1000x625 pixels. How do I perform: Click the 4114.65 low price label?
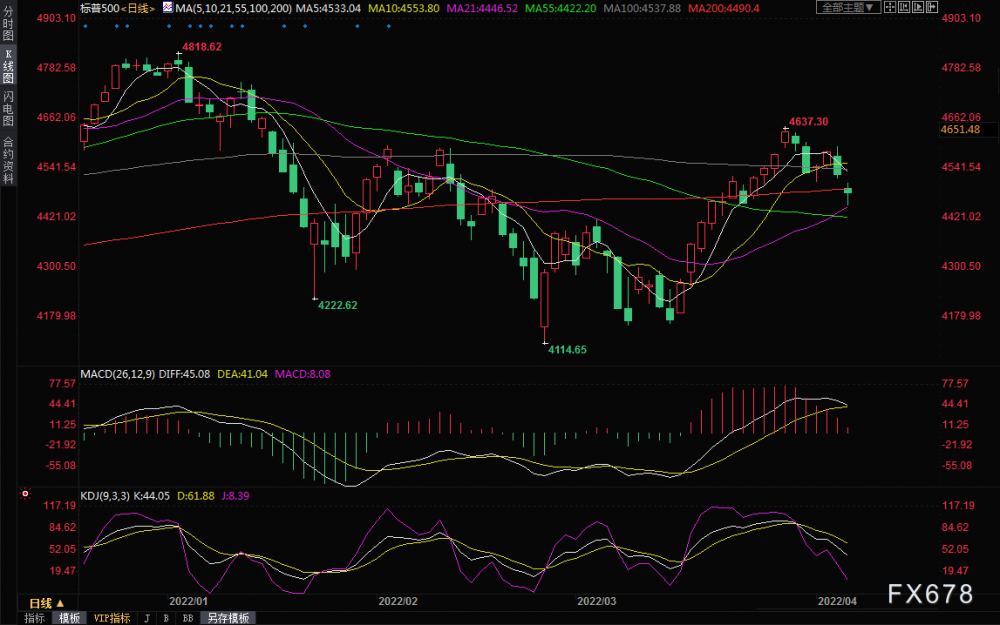coord(568,349)
